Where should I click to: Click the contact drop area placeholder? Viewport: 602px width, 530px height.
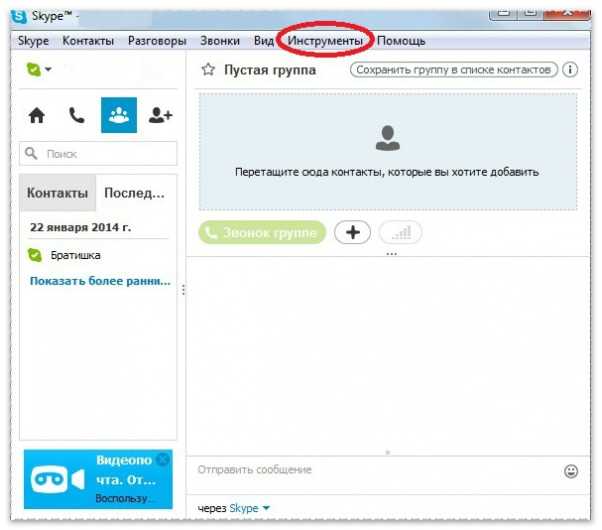[x=388, y=152]
